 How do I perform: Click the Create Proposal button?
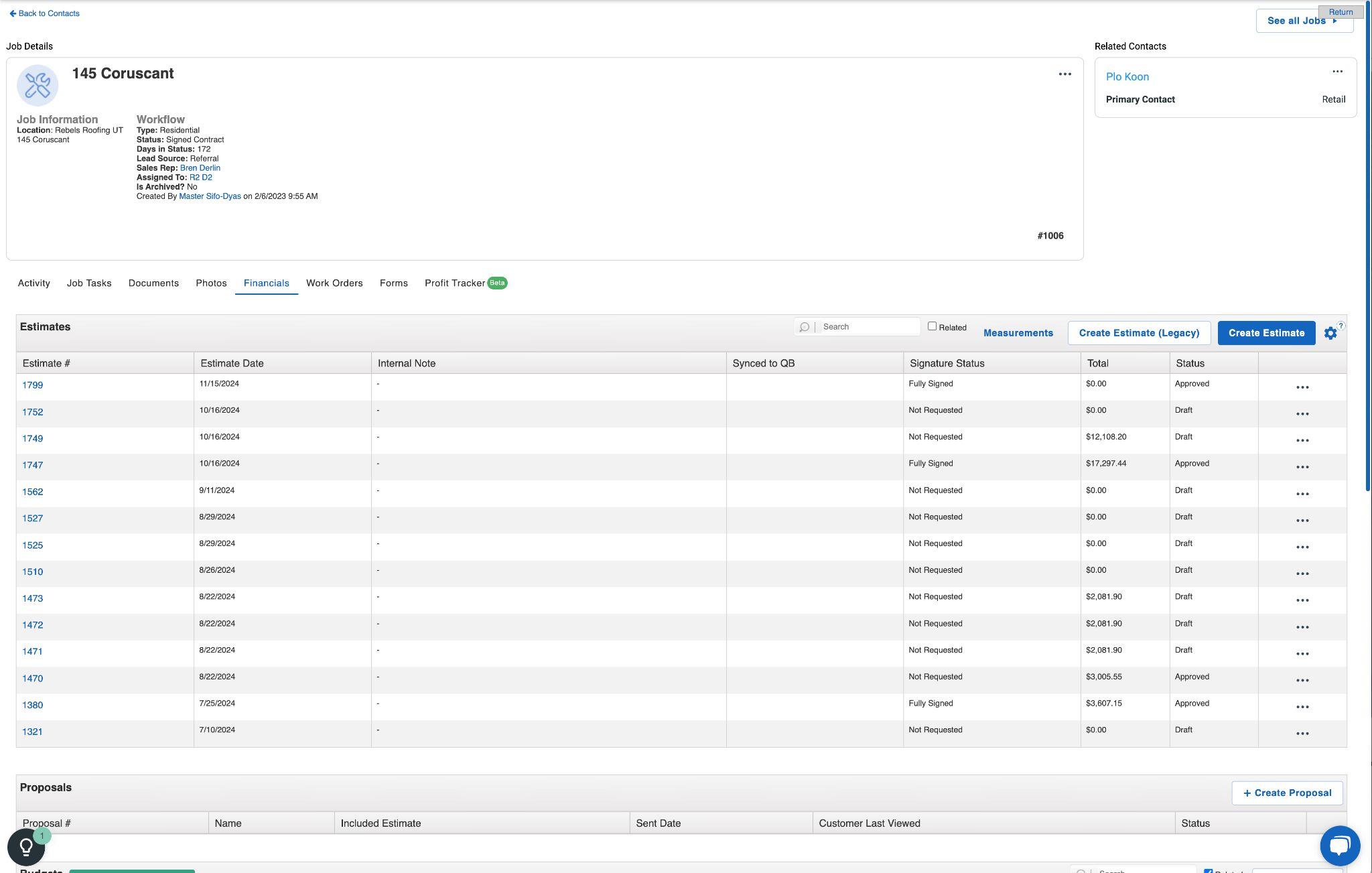tap(1286, 793)
